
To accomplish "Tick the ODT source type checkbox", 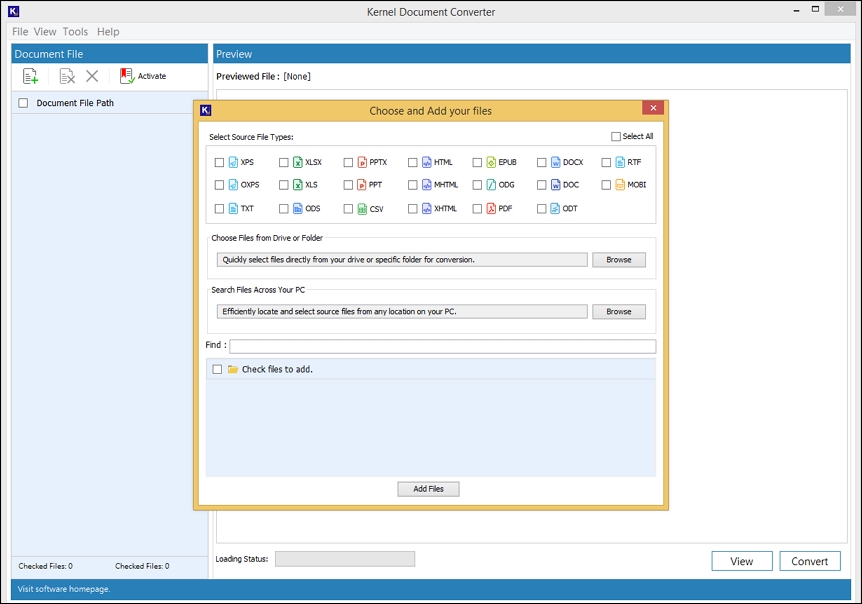I will pyautogui.click(x=541, y=209).
